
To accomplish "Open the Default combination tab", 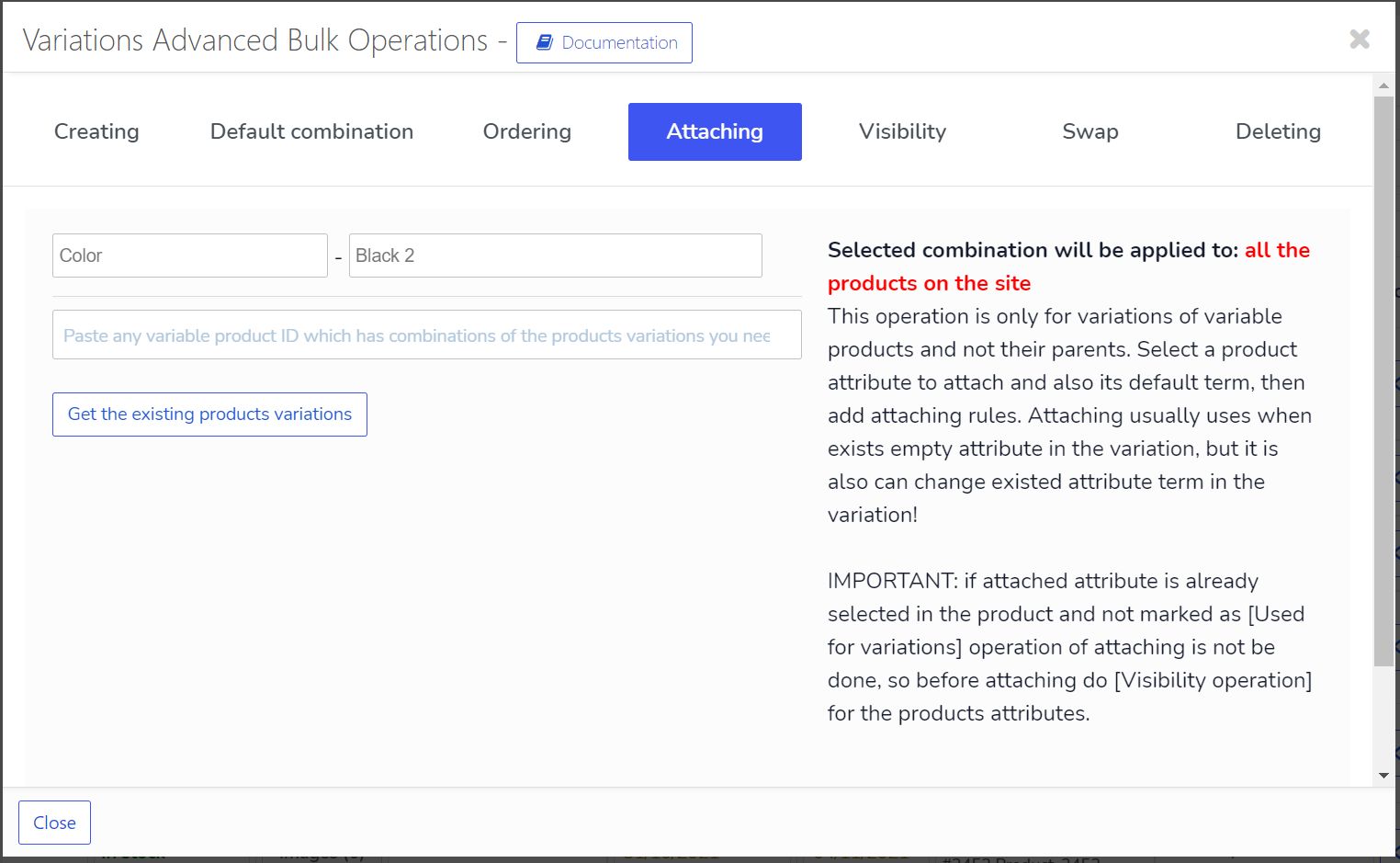I will (311, 131).
